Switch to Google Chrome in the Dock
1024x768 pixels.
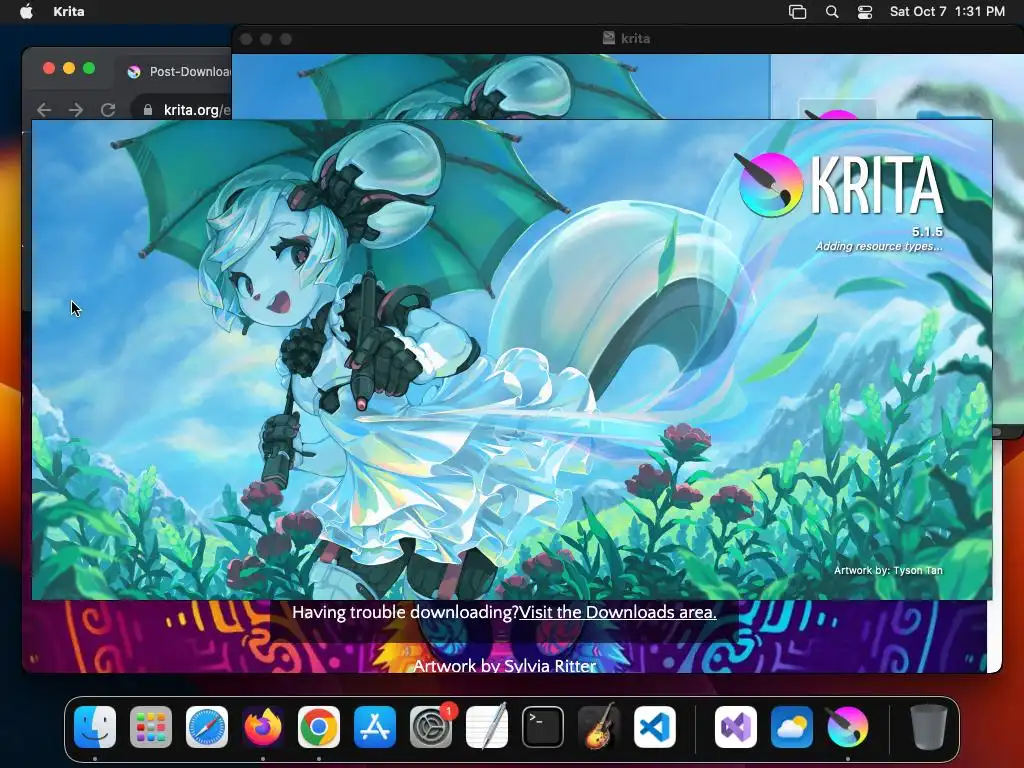[x=319, y=727]
